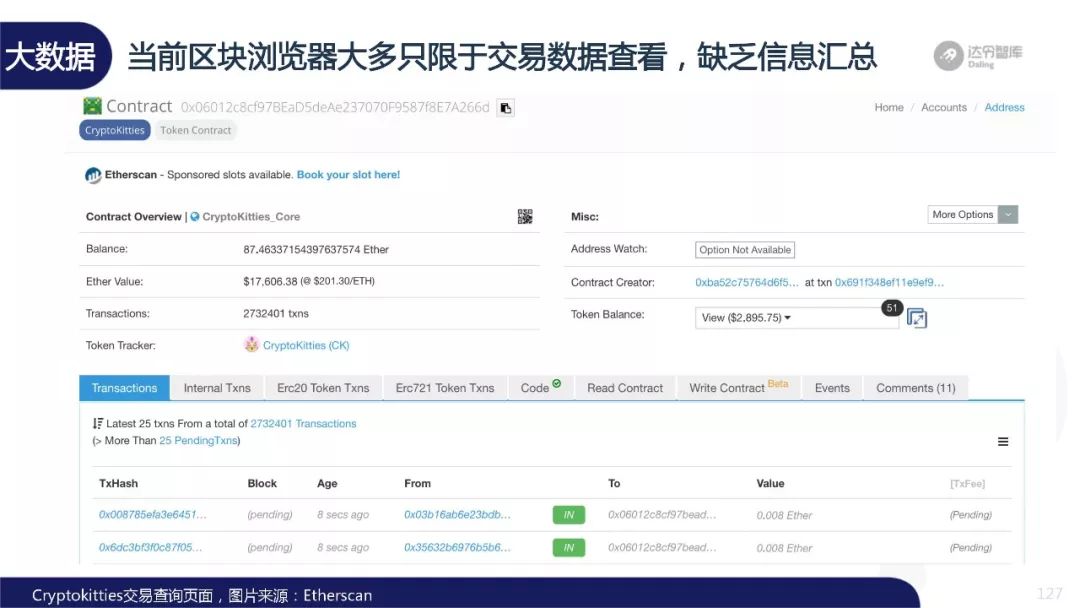
Task: Click the From column header
Action: click(x=417, y=483)
